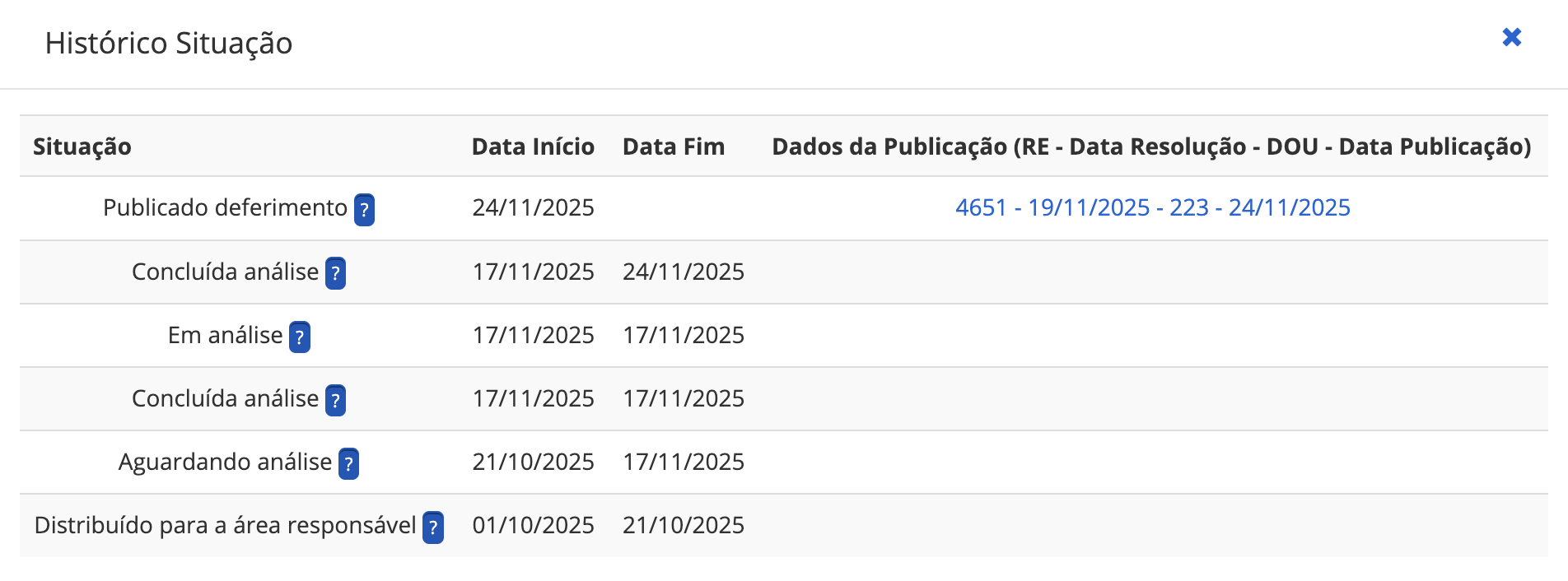
Task: Click the Distribuído para a área responsável label
Action: 225,525
